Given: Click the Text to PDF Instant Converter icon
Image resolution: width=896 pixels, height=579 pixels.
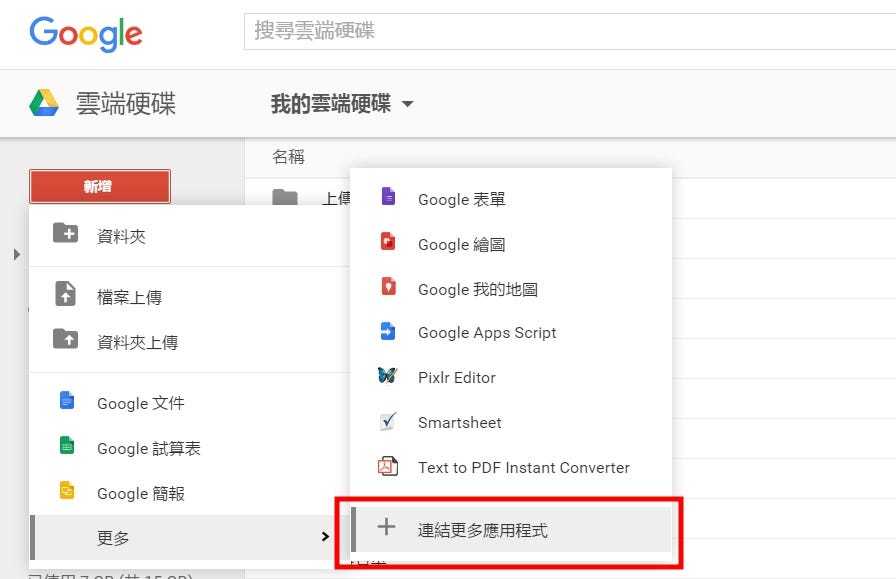Looking at the screenshot, I should [388, 466].
